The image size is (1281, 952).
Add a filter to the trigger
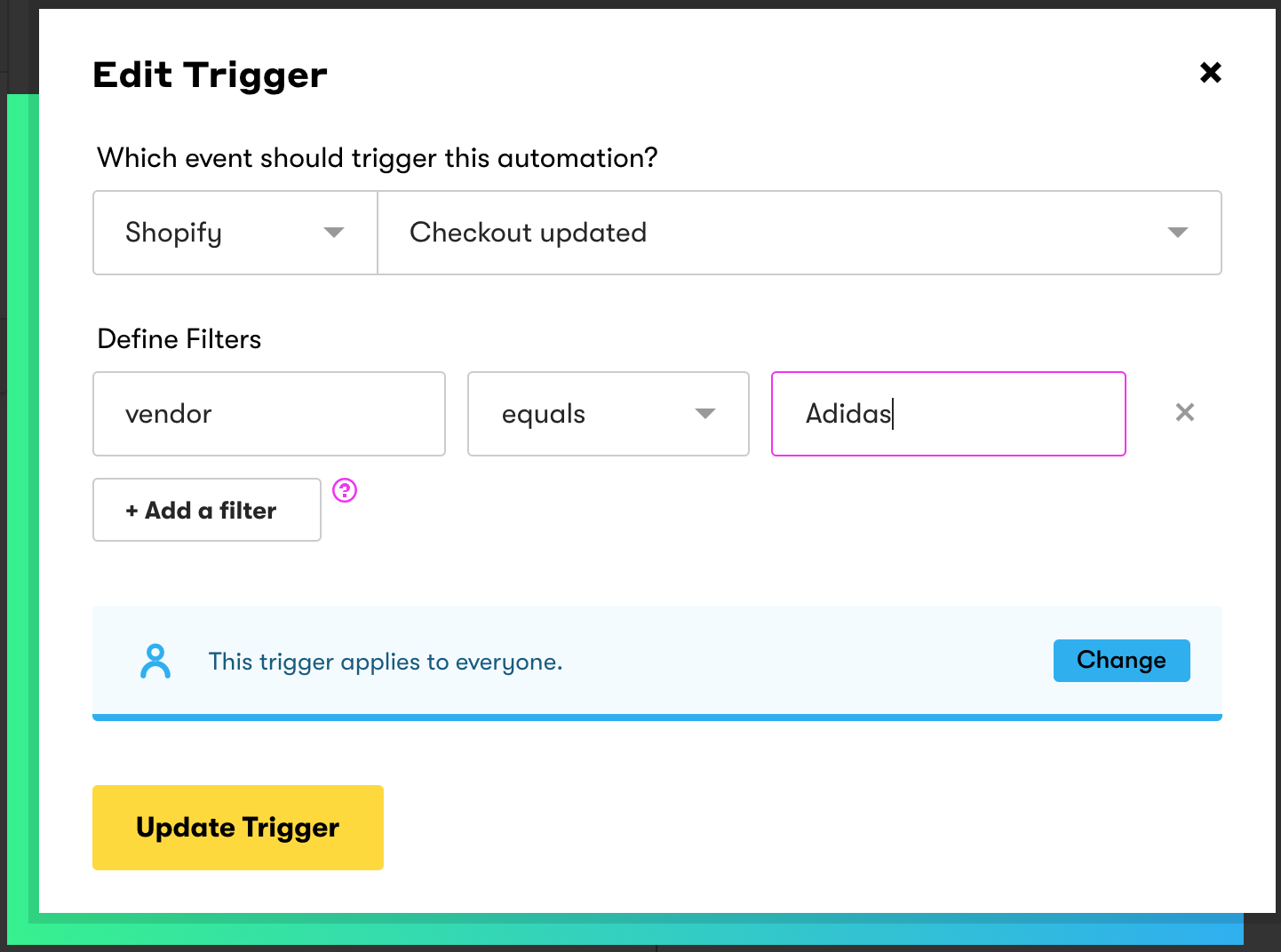tap(207, 510)
